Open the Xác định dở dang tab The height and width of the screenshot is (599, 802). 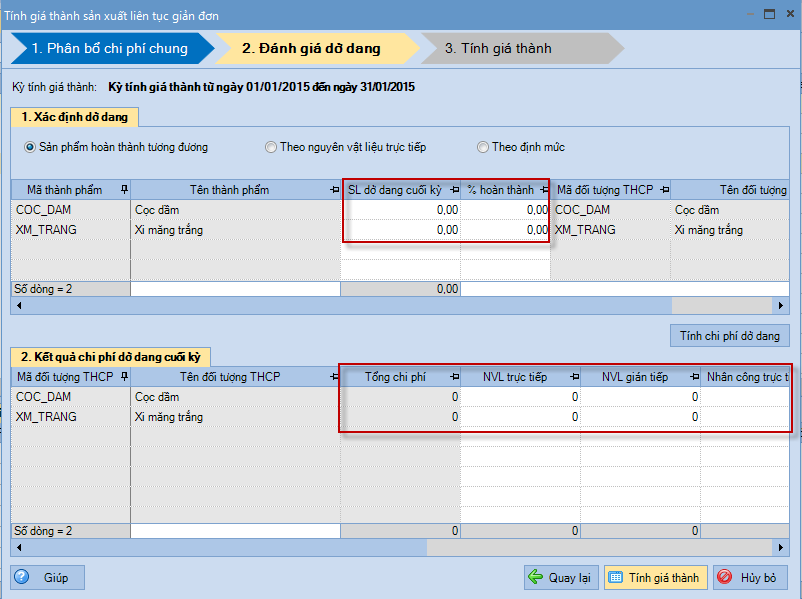click(x=74, y=117)
